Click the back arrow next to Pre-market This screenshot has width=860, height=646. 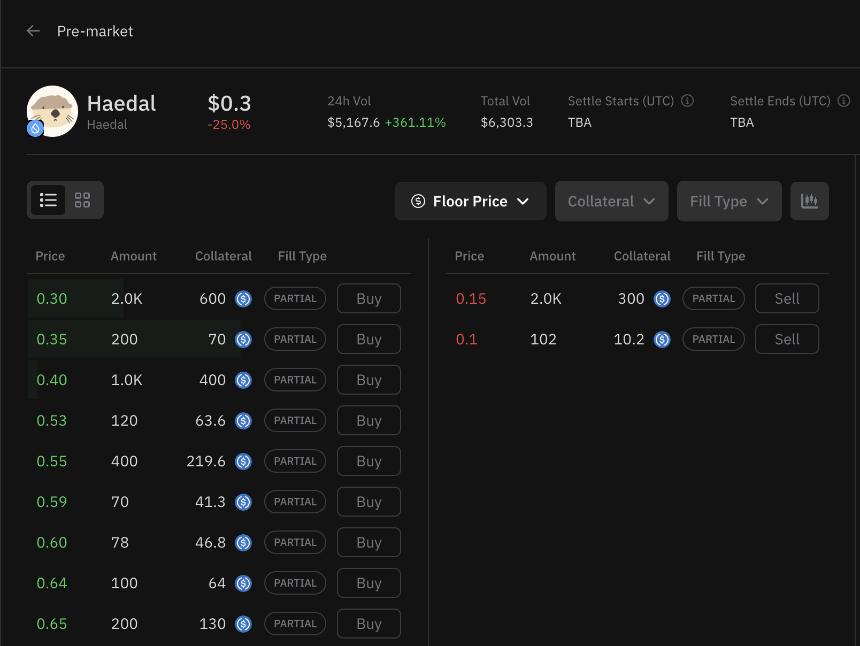tap(32, 31)
